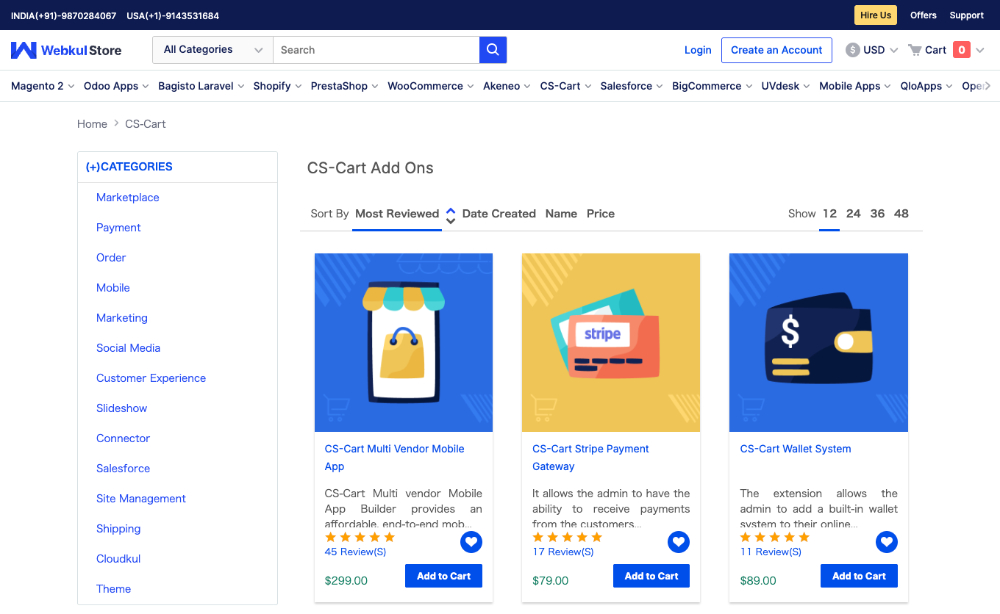1000x614 pixels.
Task: Expand the (+)CATEGORIES sidebar header
Action: point(129,167)
